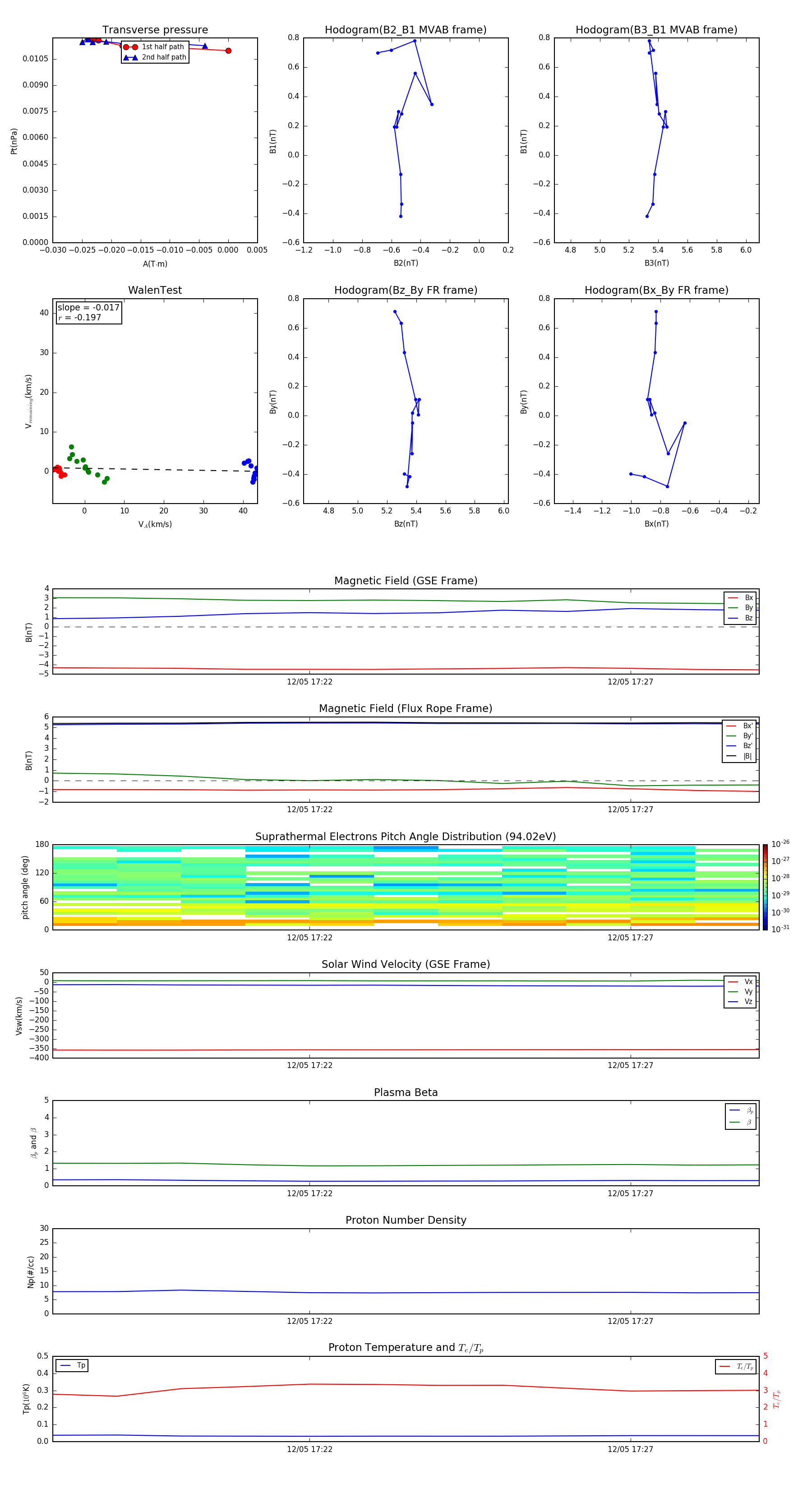This screenshot has width=812, height=1489.
Task: Click the 'Solar Wind Velocity (GSE Frame)' title
Action: [406, 965]
